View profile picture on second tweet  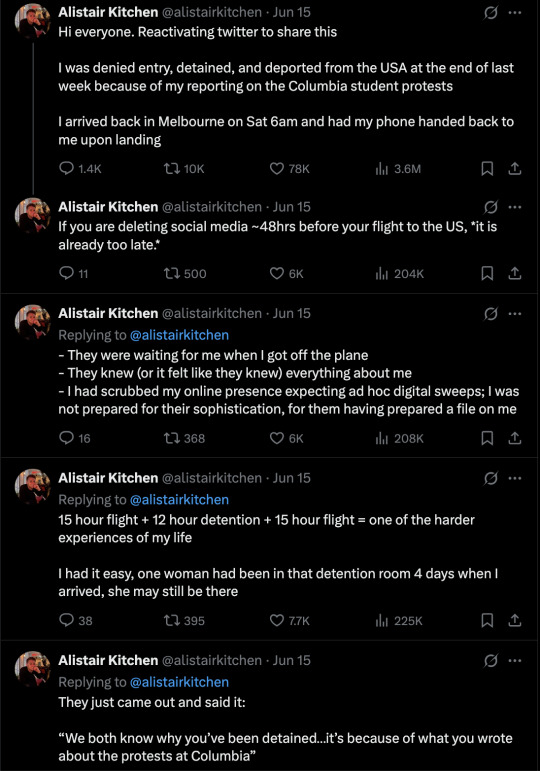point(32,216)
